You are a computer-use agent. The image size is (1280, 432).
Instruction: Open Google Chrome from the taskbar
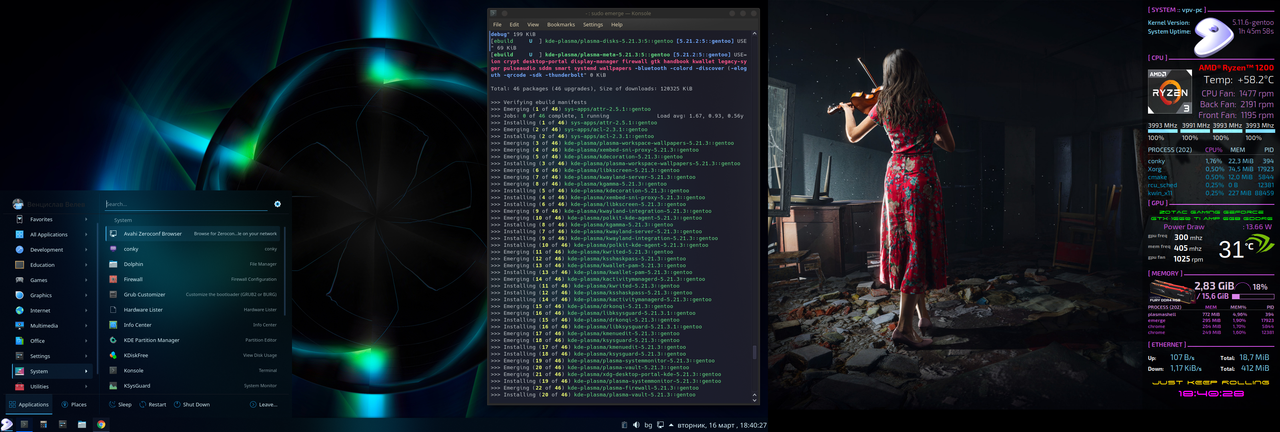101,425
